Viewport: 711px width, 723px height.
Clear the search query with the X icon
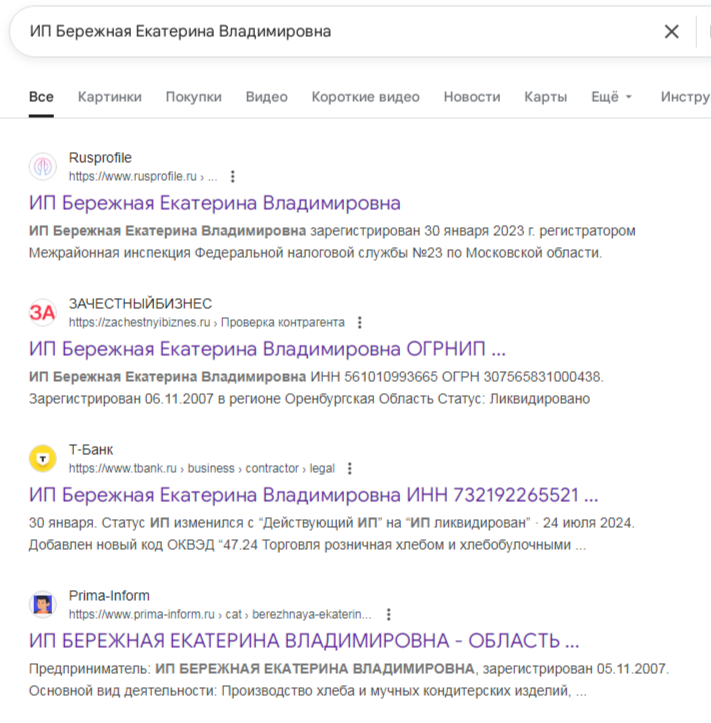(x=672, y=31)
